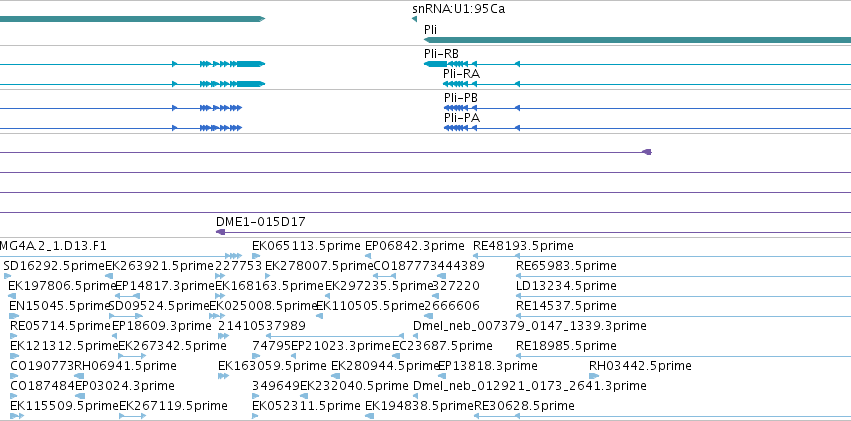This screenshot has width=851, height=421.
Task: Click EK115509.5prime EST label
Action: (65, 406)
